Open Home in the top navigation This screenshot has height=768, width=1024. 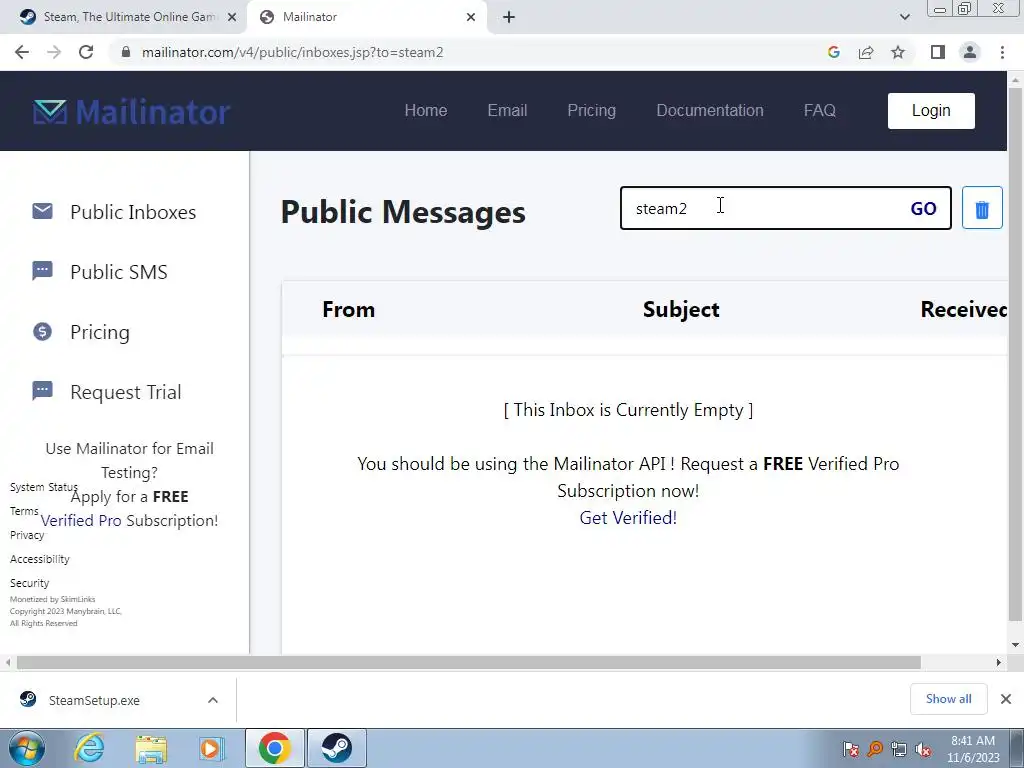click(x=426, y=110)
